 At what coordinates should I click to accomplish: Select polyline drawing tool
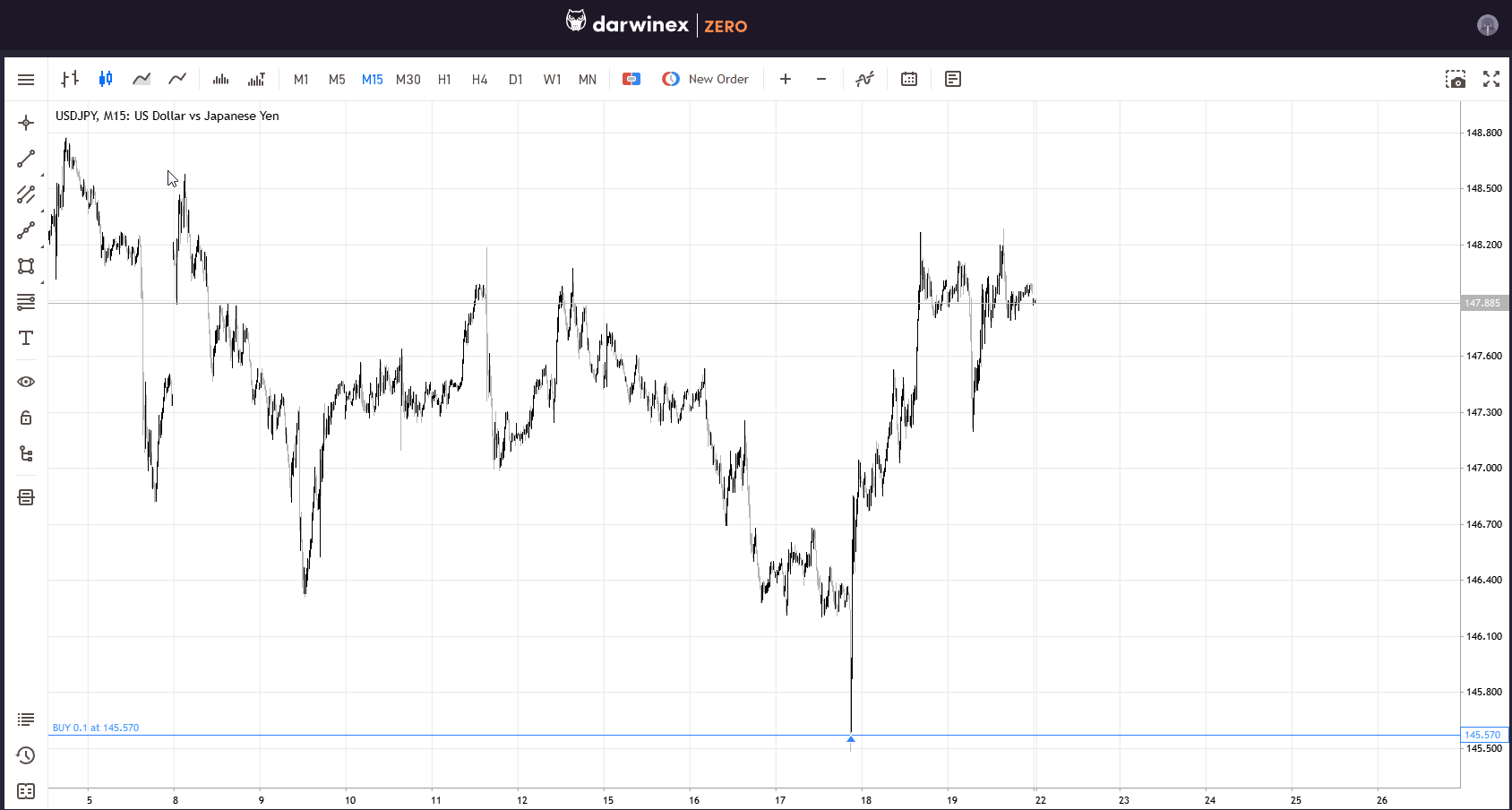tap(26, 230)
